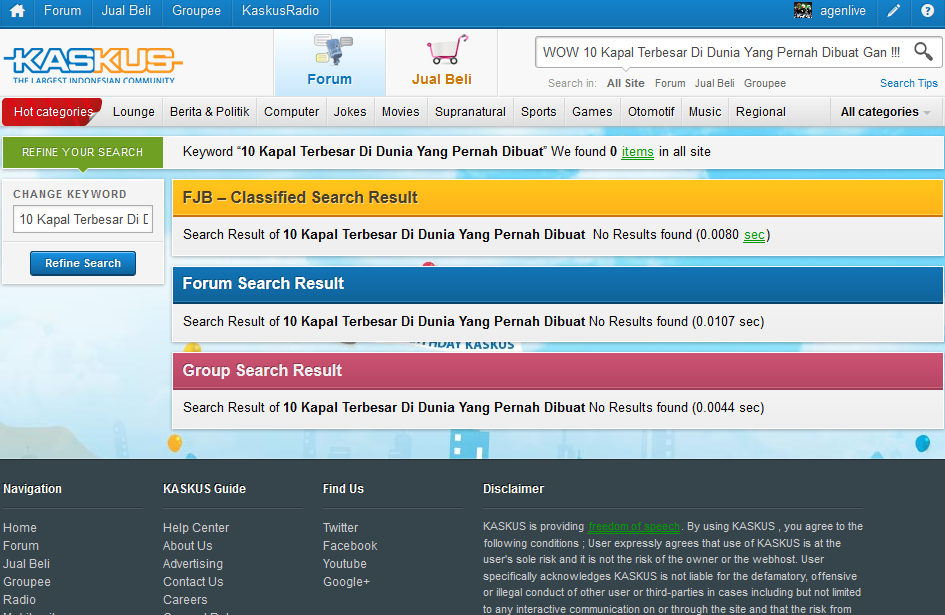Open the Music category
The width and height of the screenshot is (945, 615).
point(705,112)
